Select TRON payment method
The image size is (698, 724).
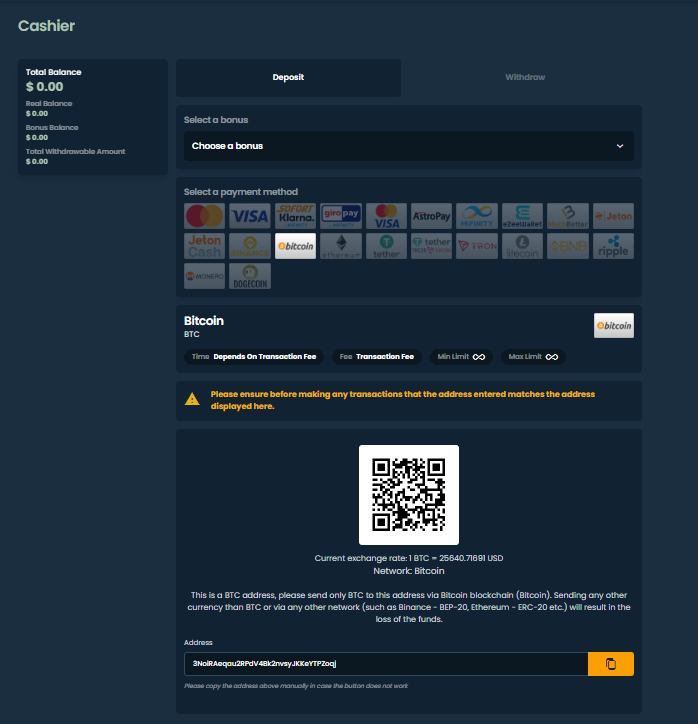[477, 246]
